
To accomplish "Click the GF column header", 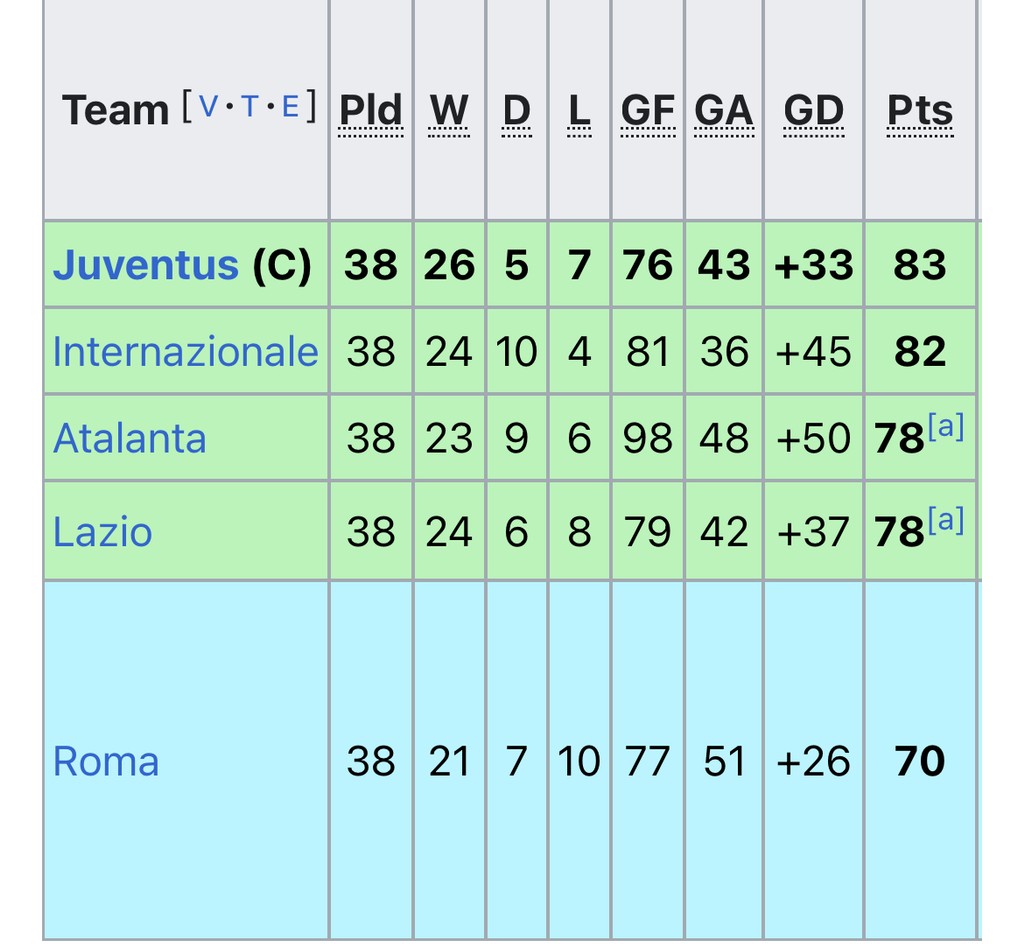I will (647, 110).
